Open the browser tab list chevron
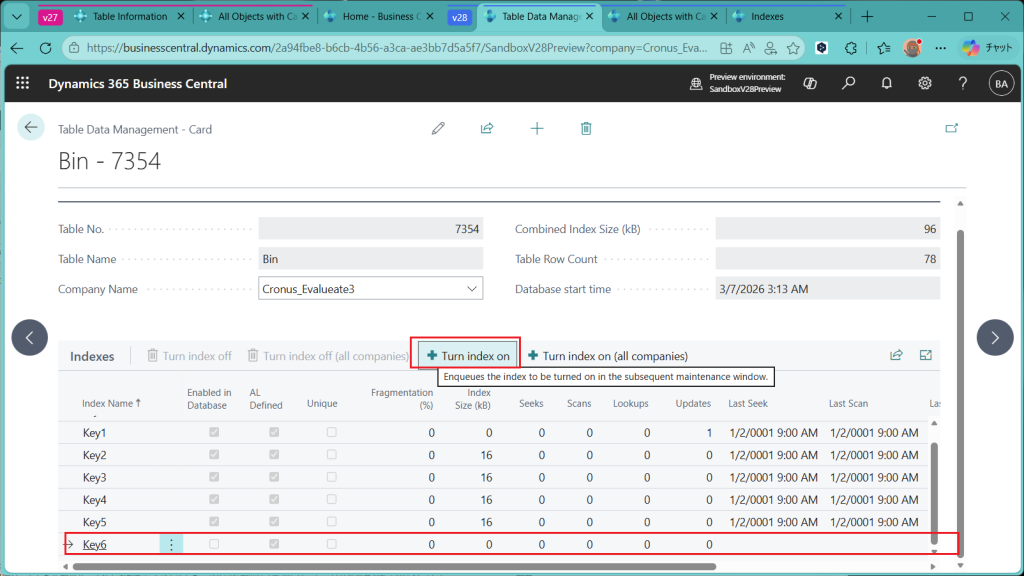This screenshot has height=576, width=1024. [x=17, y=17]
